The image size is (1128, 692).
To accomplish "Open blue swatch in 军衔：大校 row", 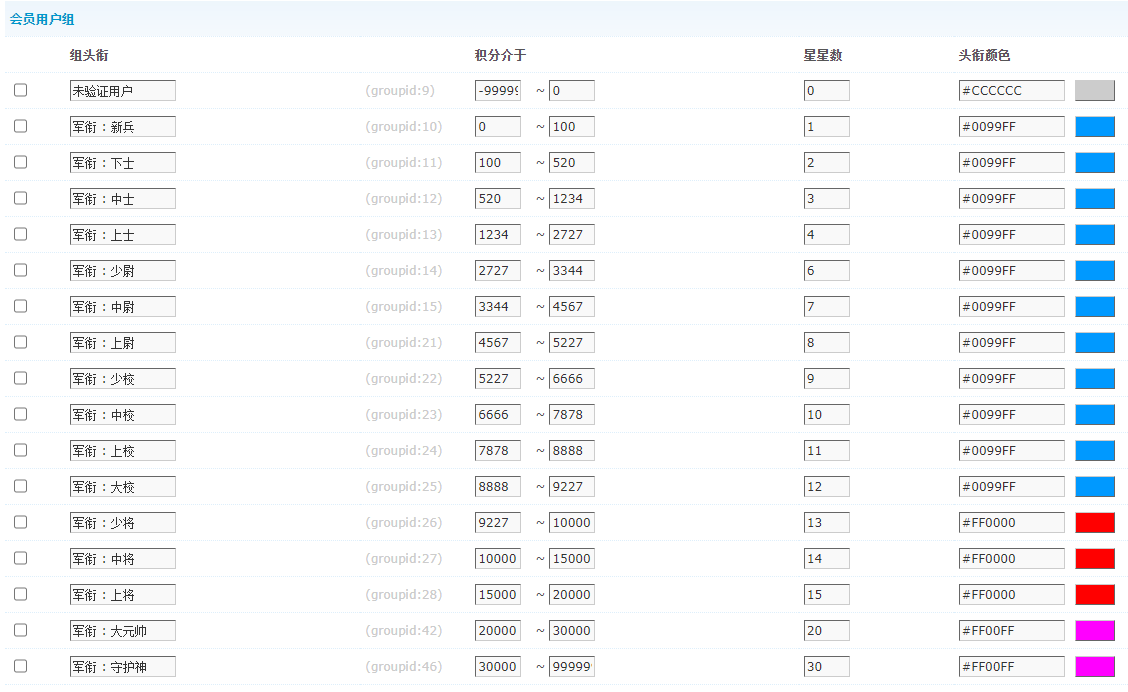I will pos(1095,486).
